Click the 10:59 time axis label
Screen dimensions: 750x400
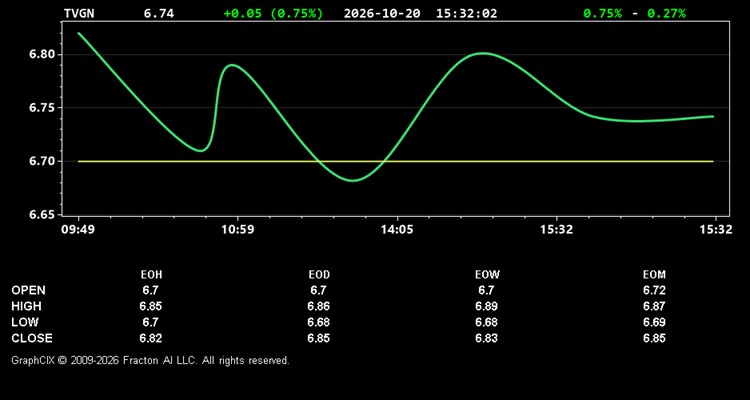[238, 230]
